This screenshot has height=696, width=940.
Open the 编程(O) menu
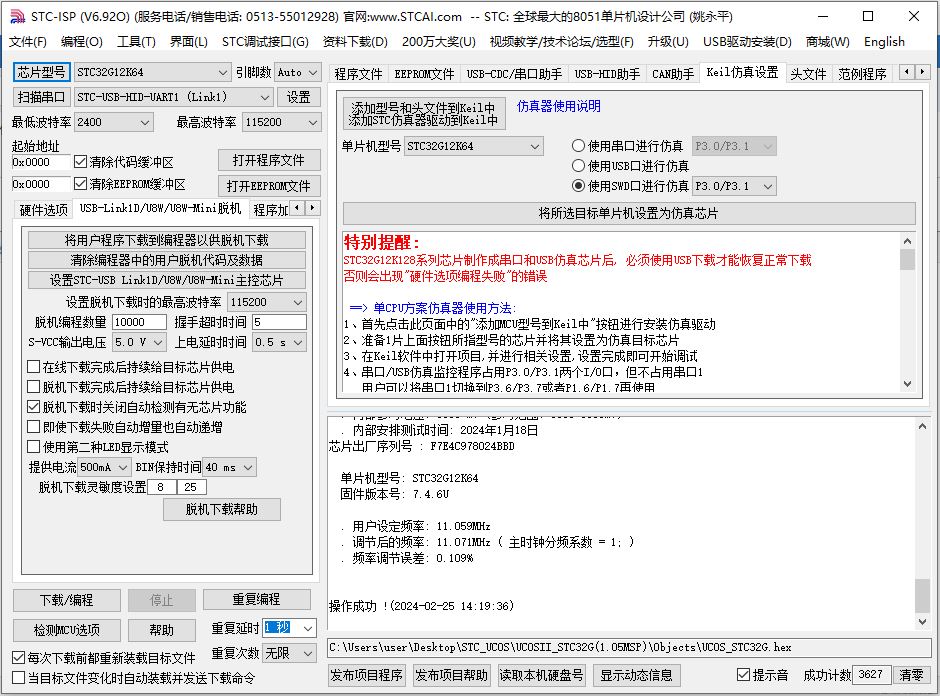point(82,42)
